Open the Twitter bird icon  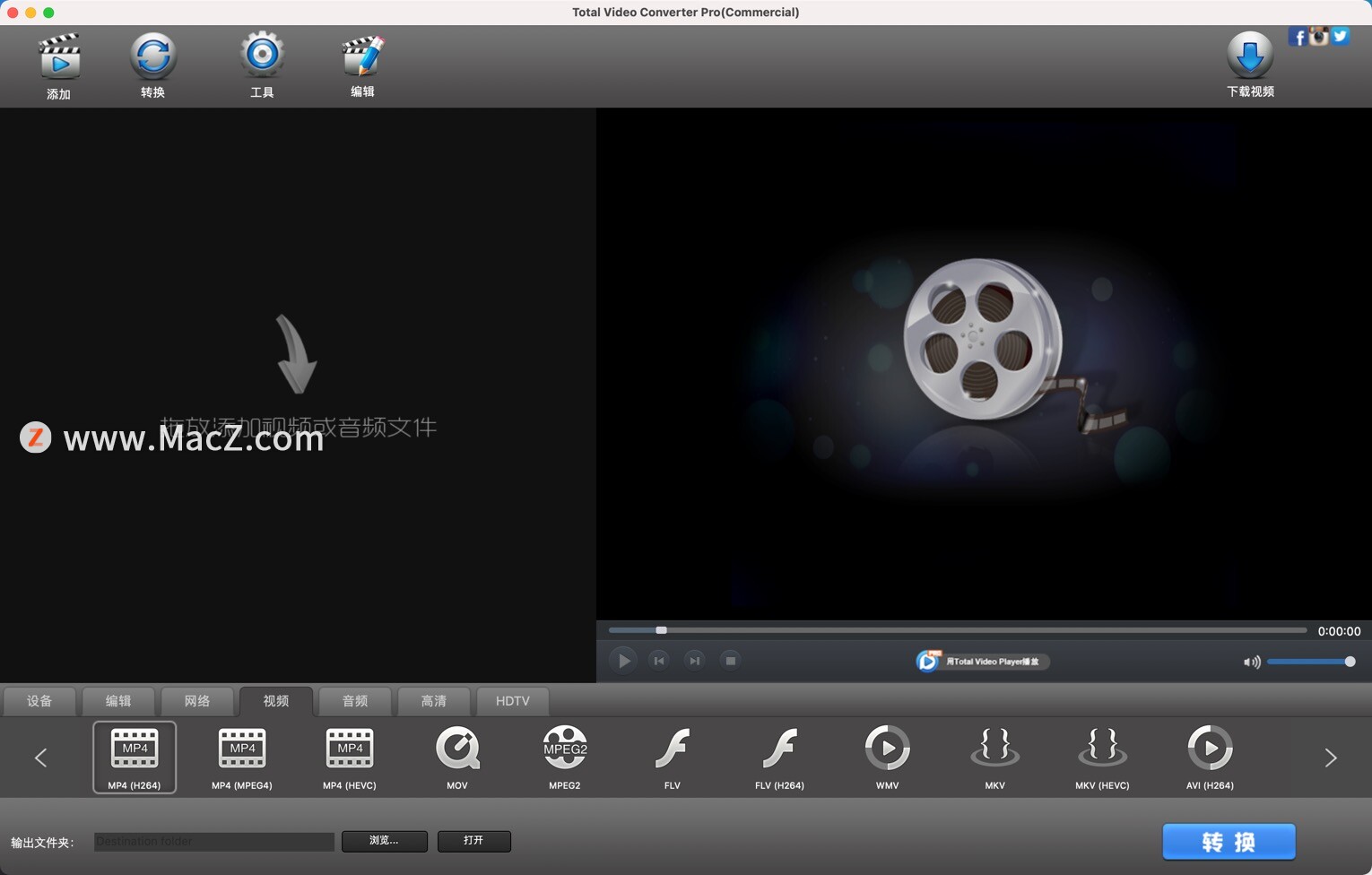(1340, 36)
